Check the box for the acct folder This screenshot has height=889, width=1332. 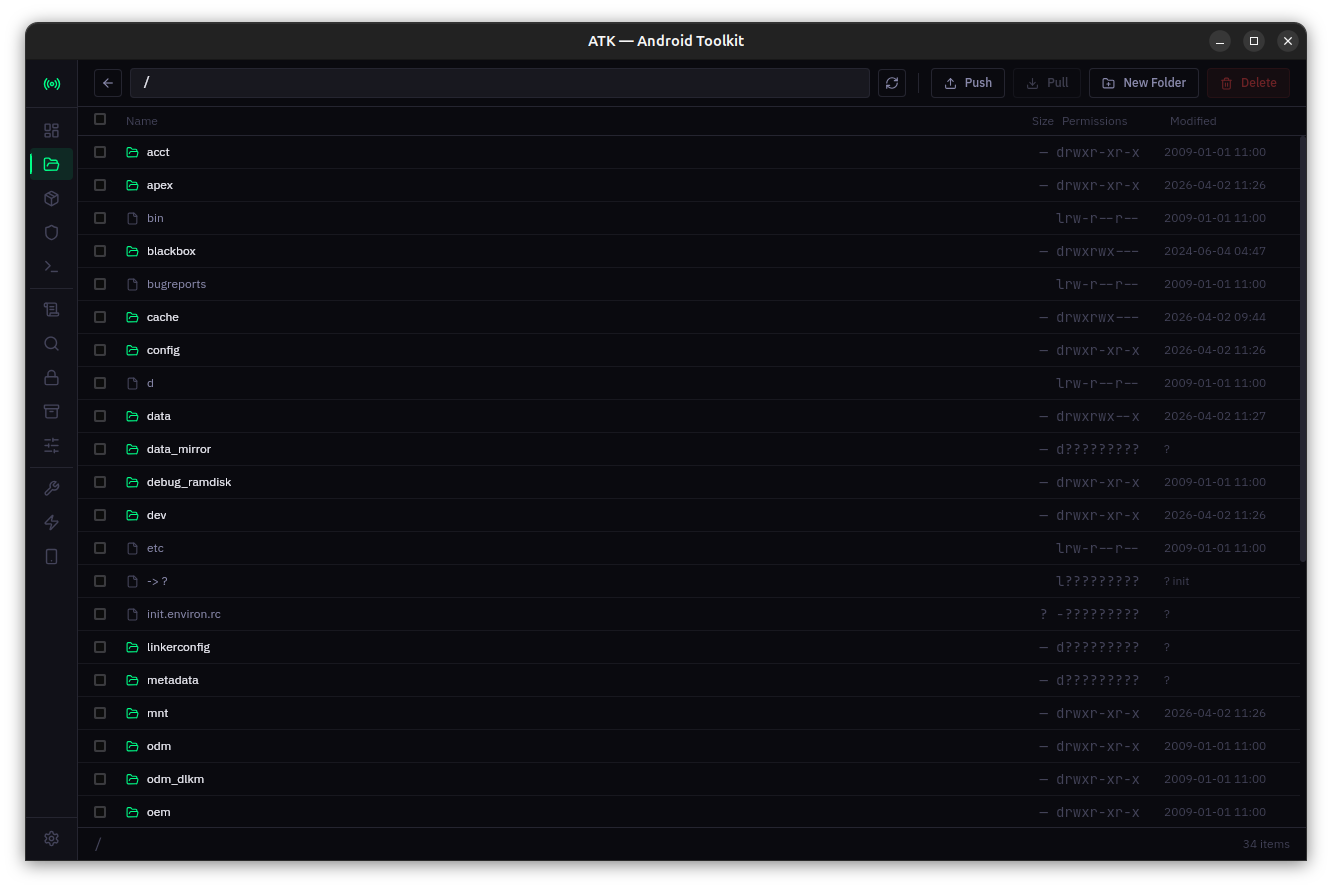coord(100,152)
